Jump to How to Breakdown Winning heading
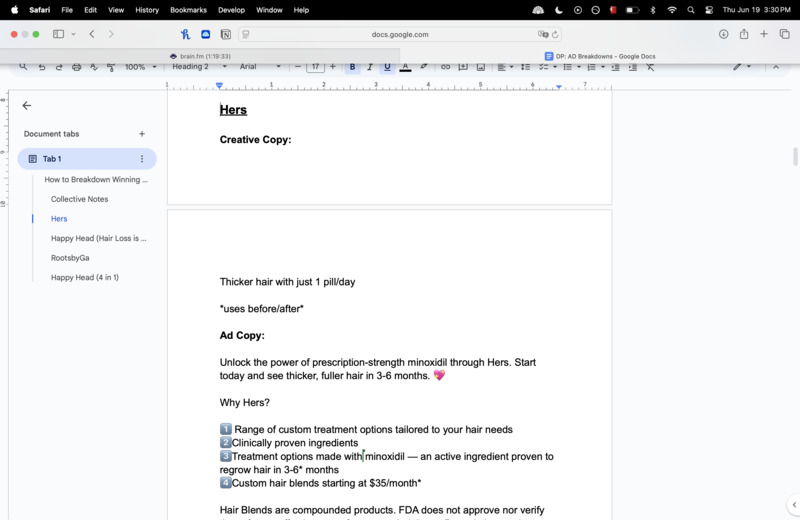This screenshot has width=800, height=520. pyautogui.click(x=96, y=180)
